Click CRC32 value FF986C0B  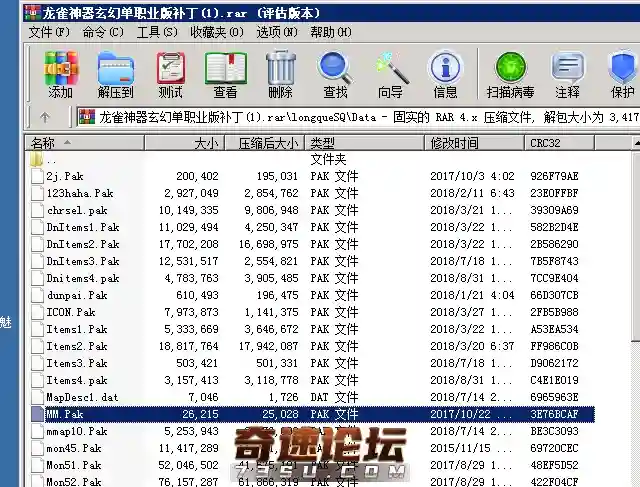coord(554,346)
